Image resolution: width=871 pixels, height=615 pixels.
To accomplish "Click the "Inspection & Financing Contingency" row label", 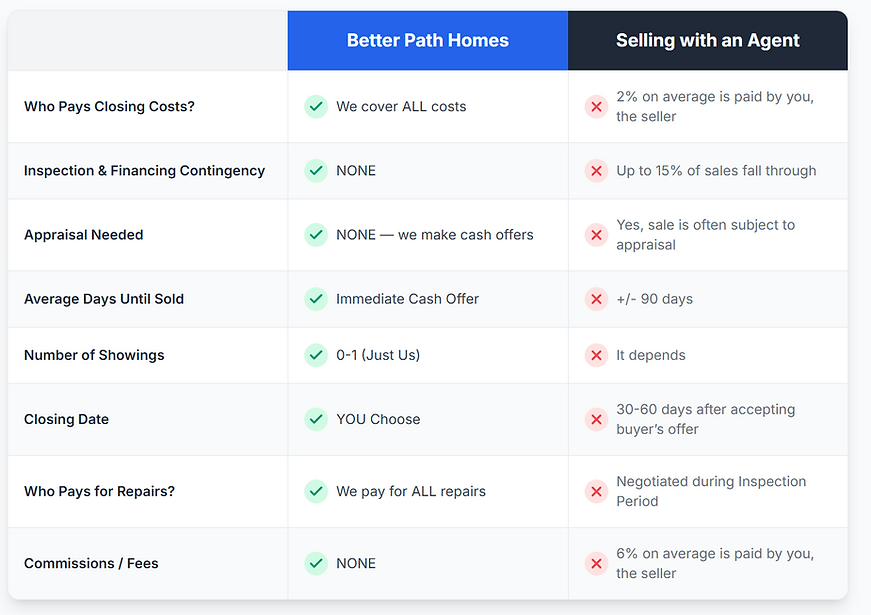I will click(144, 170).
